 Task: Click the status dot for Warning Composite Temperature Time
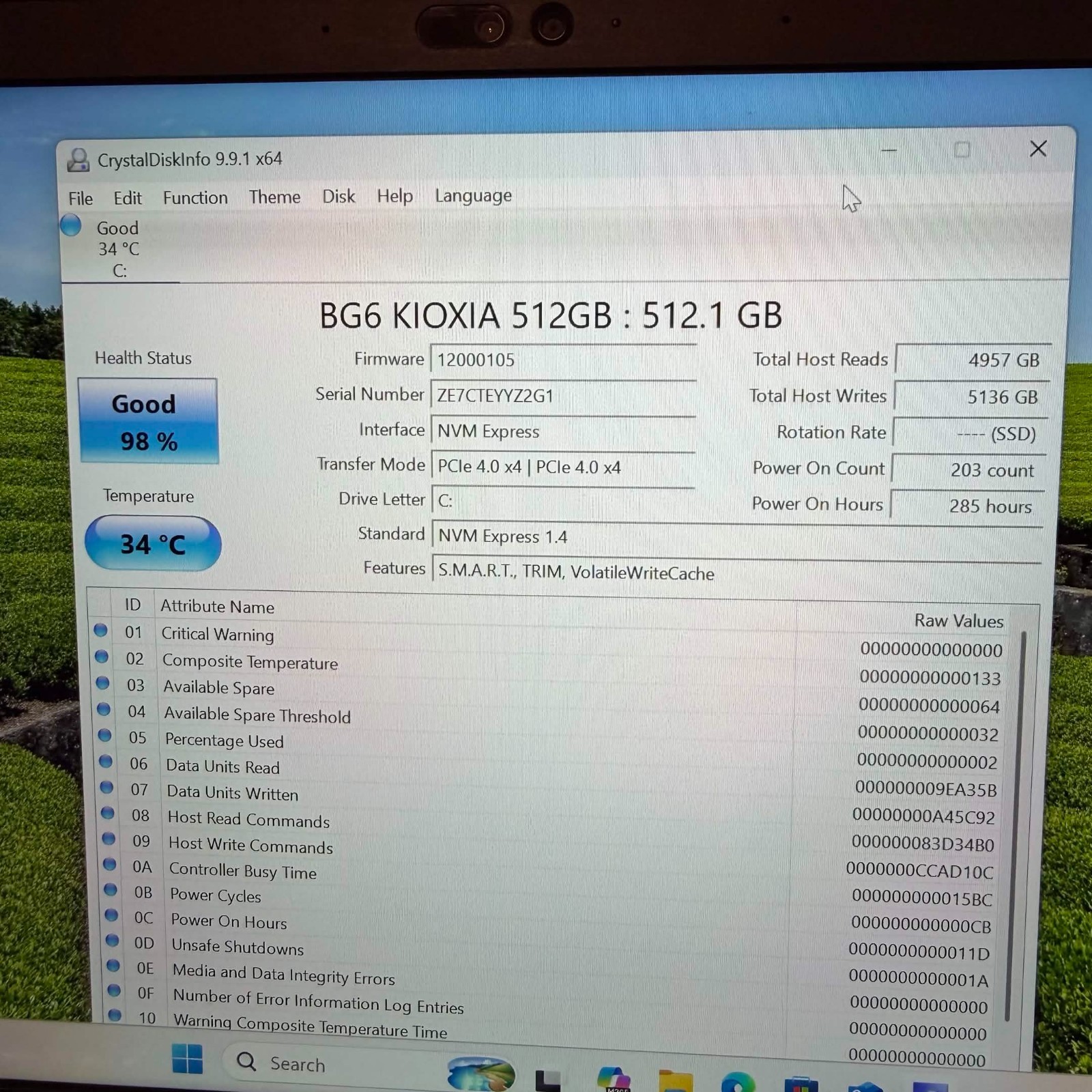click(x=115, y=1015)
